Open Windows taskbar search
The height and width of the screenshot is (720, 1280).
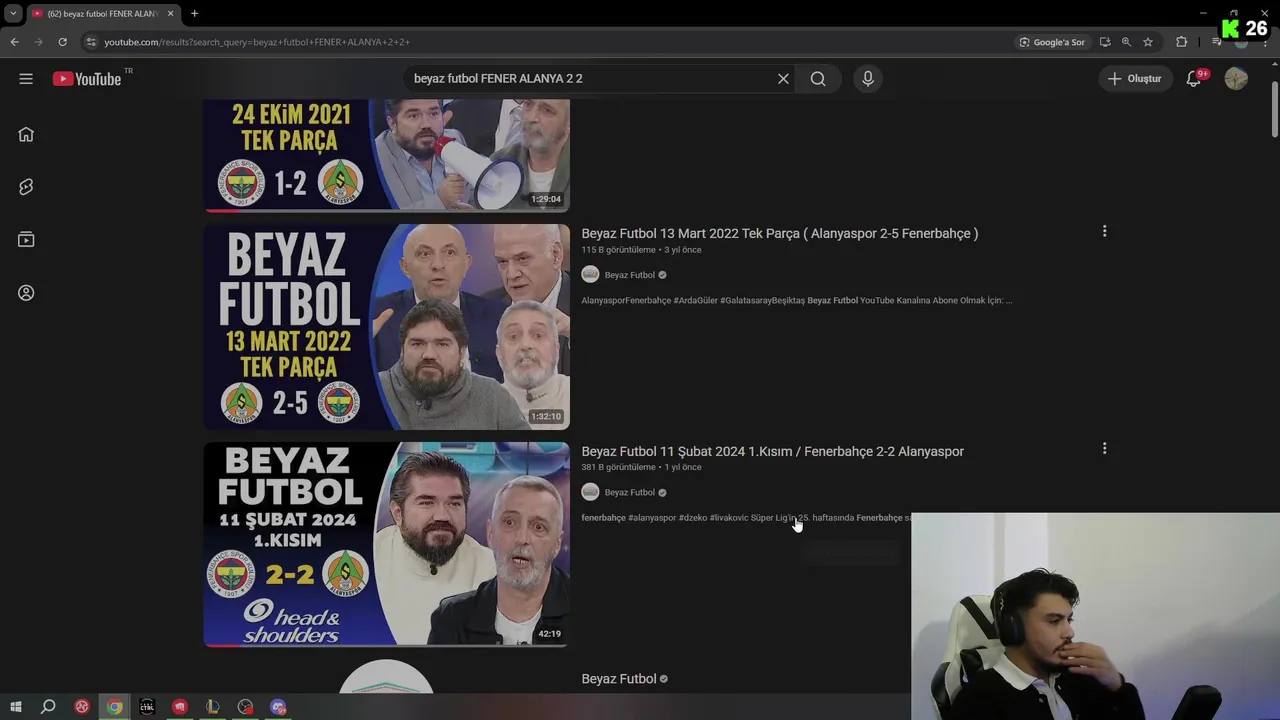click(48, 707)
